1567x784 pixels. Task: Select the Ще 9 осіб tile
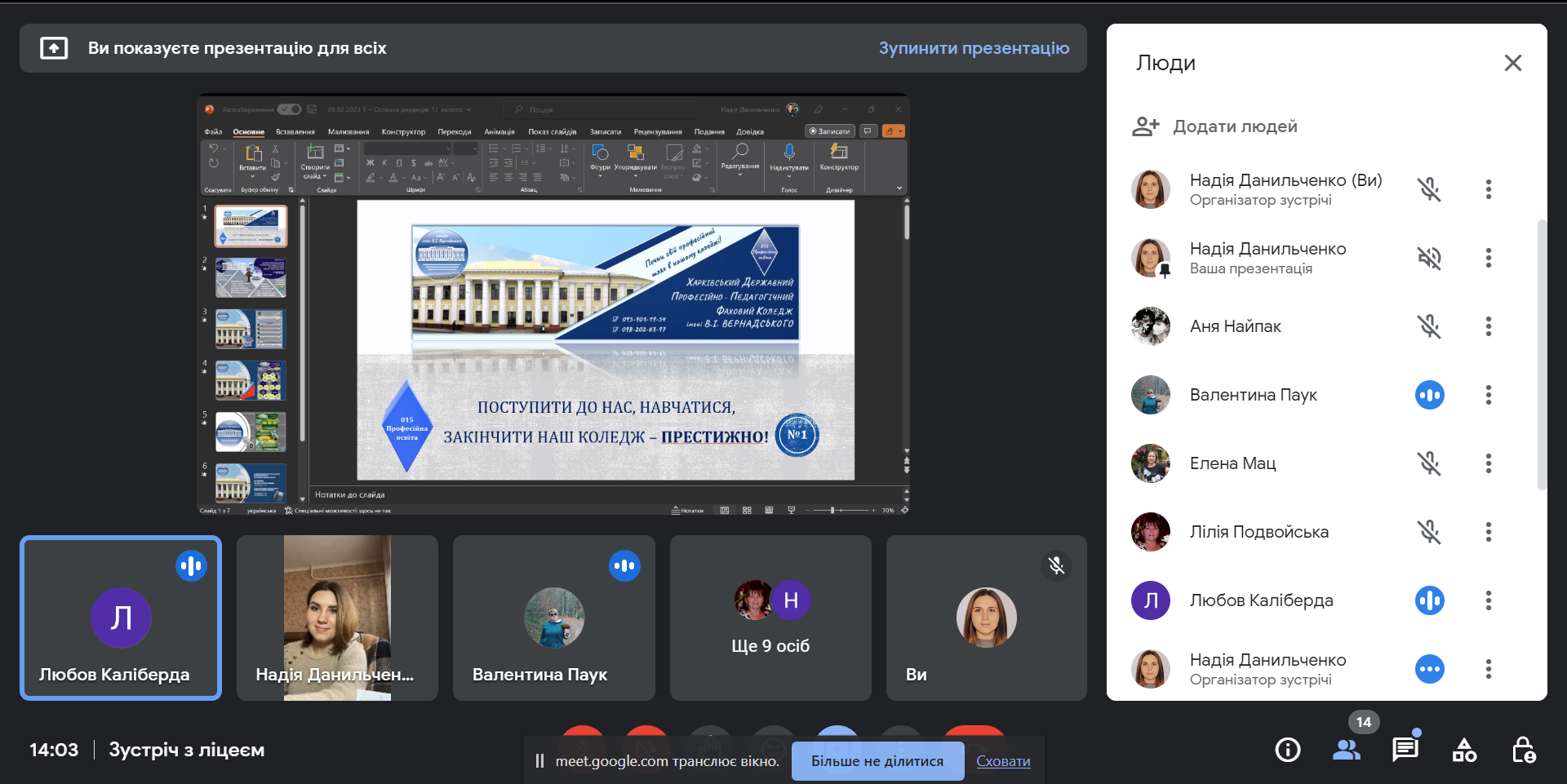[x=770, y=618]
